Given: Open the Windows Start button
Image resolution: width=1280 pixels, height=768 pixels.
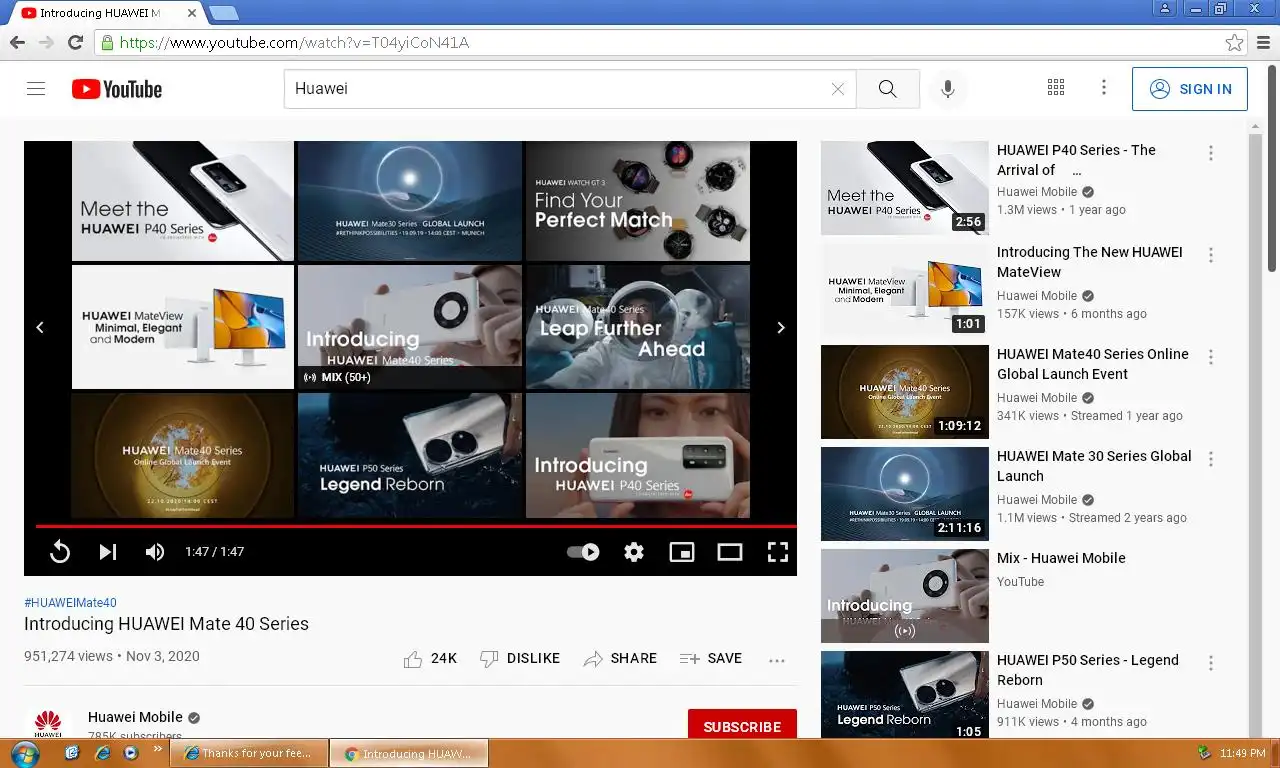Looking at the screenshot, I should click(x=24, y=753).
